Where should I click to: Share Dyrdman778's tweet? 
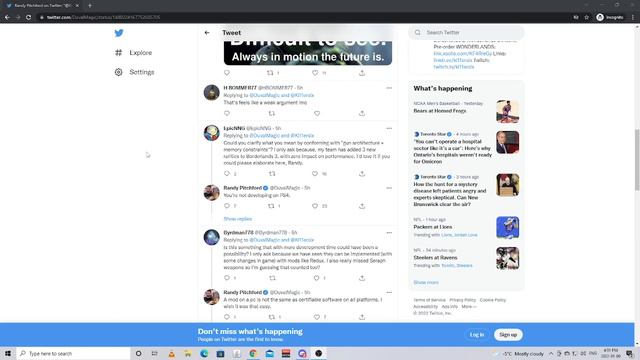[362, 278]
